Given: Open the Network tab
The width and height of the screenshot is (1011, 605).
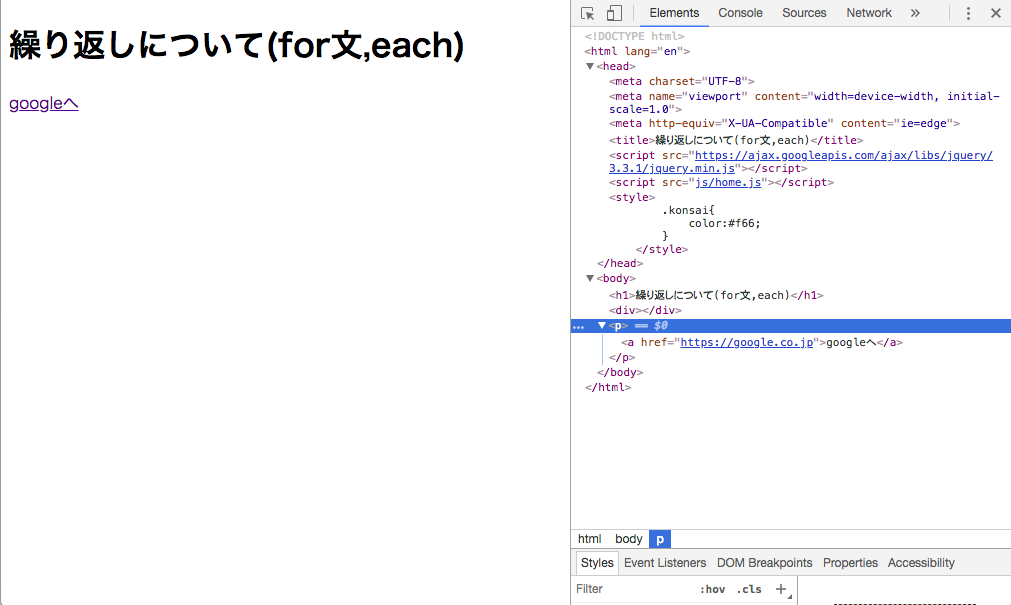Looking at the screenshot, I should 869,13.
